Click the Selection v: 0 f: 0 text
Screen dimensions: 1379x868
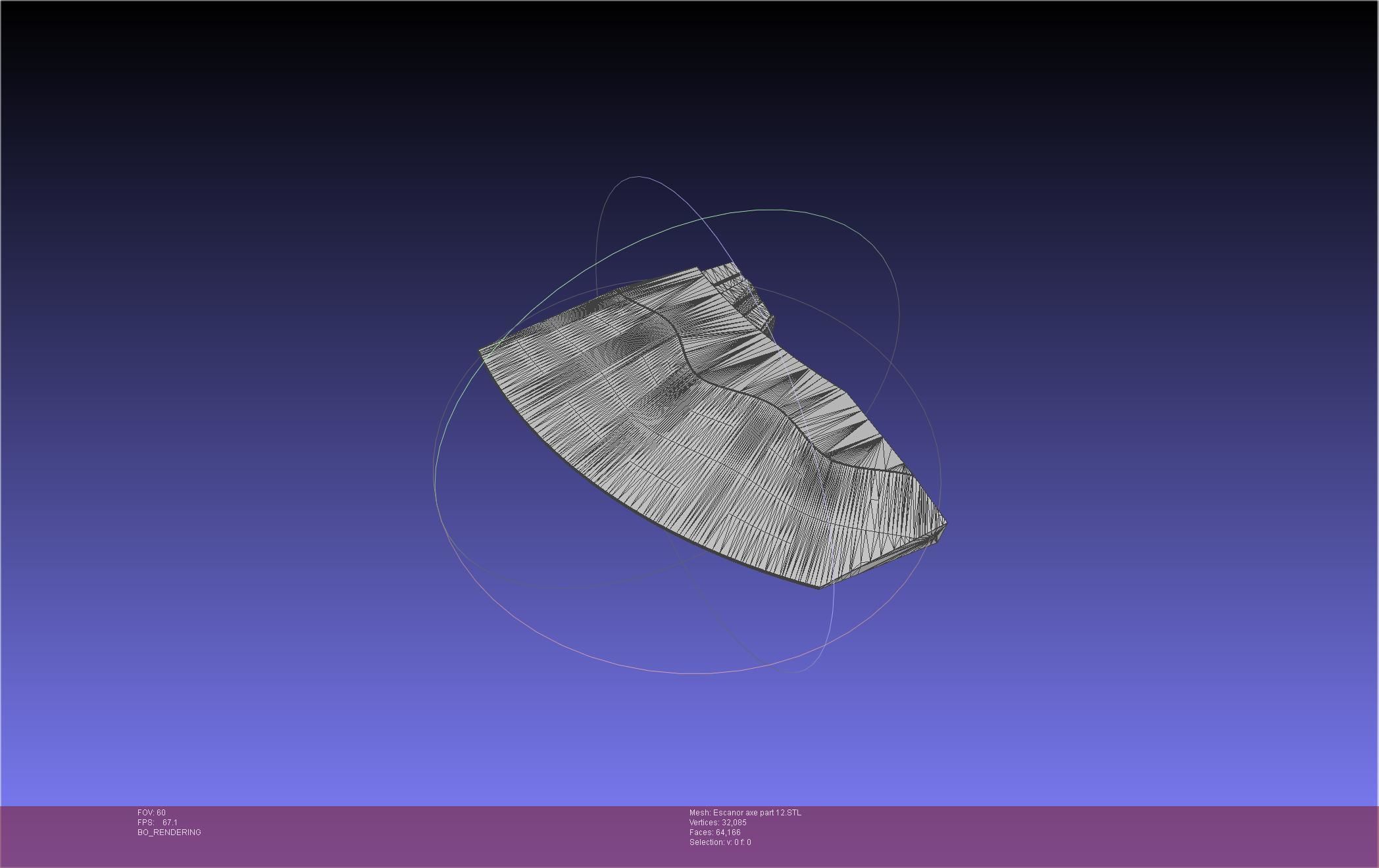[720, 842]
